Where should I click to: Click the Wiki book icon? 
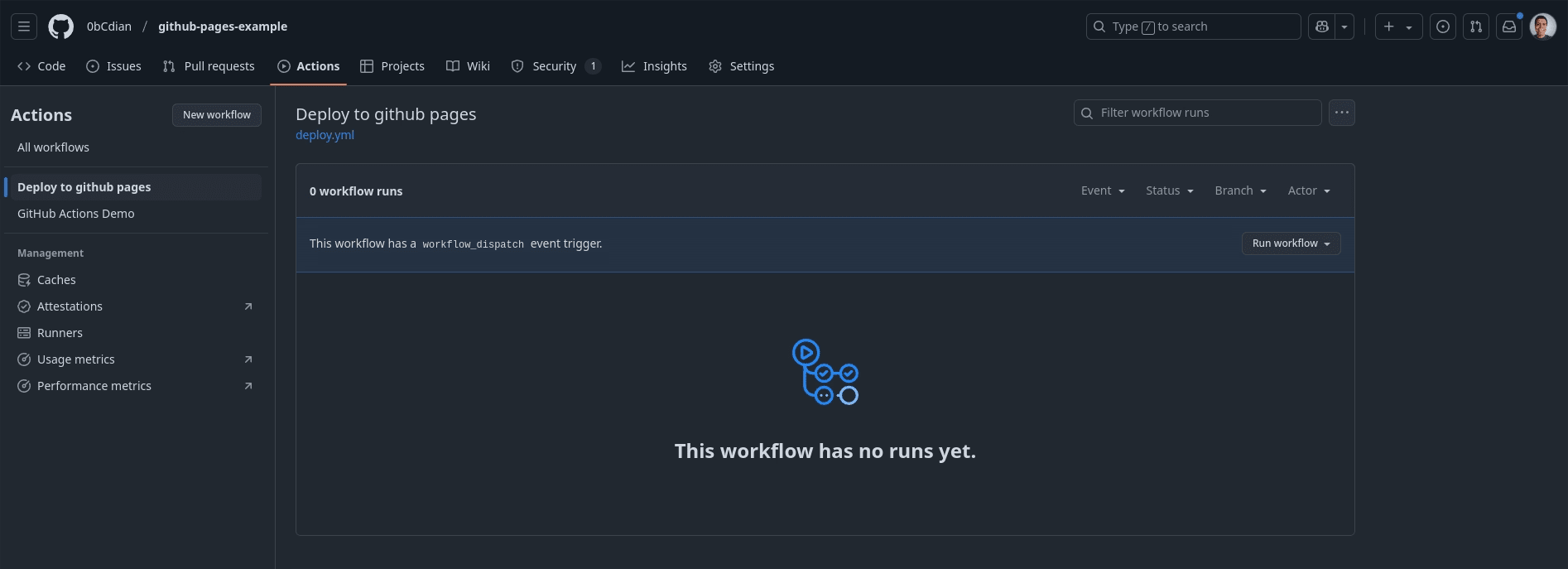453,66
